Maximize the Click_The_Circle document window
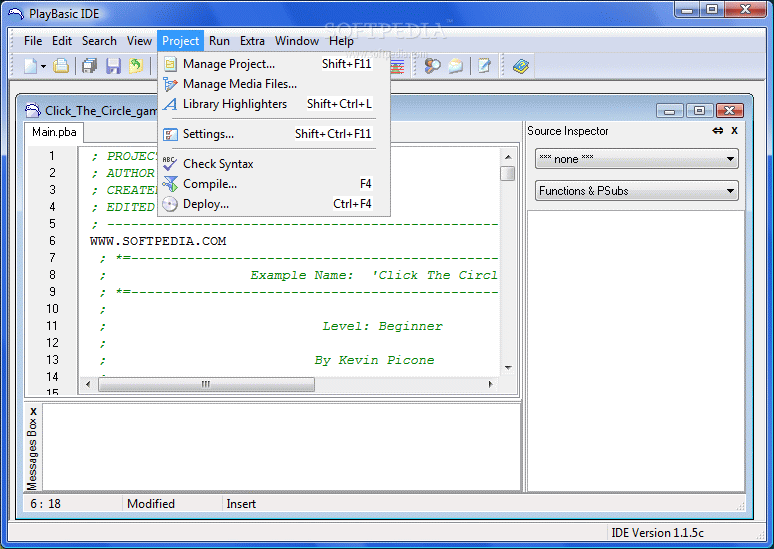Image resolution: width=774 pixels, height=549 pixels. (699, 111)
